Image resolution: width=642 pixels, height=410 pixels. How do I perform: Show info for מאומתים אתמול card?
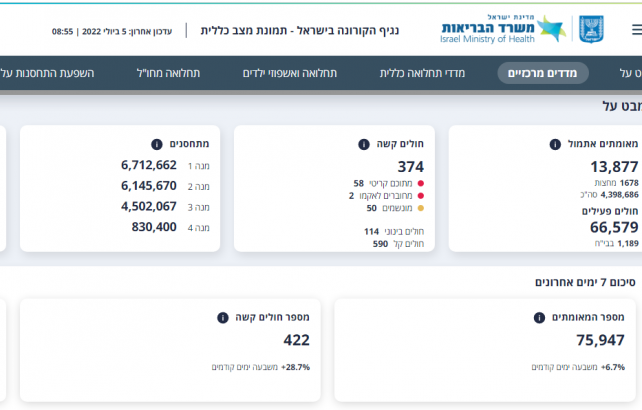coord(555,144)
